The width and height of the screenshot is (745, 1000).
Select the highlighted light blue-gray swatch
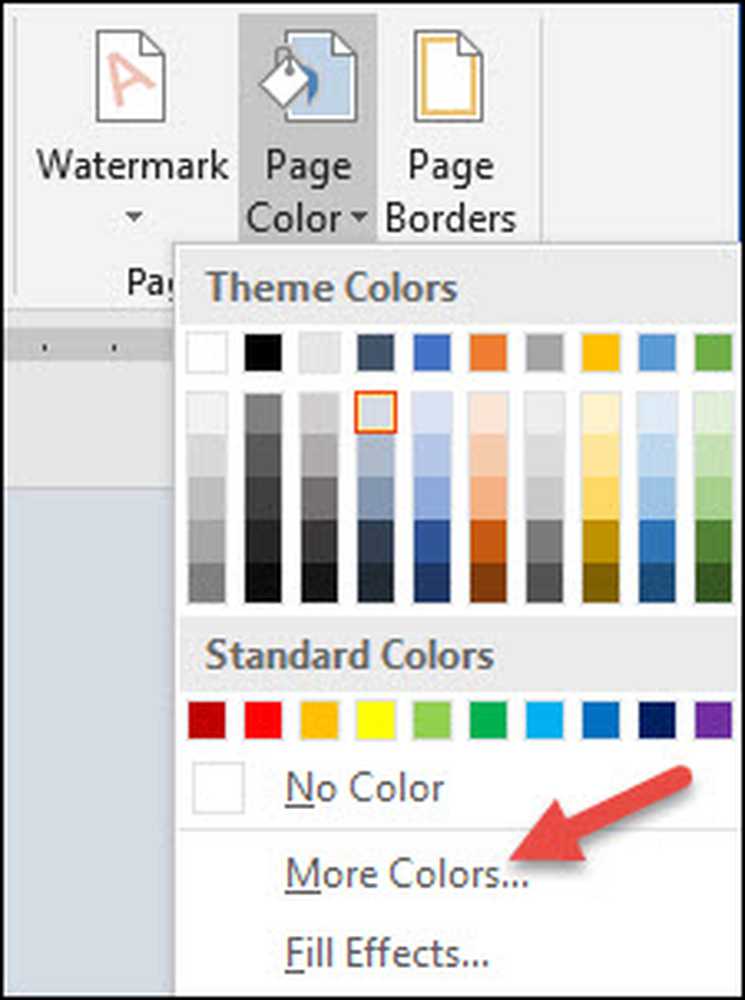click(376, 412)
